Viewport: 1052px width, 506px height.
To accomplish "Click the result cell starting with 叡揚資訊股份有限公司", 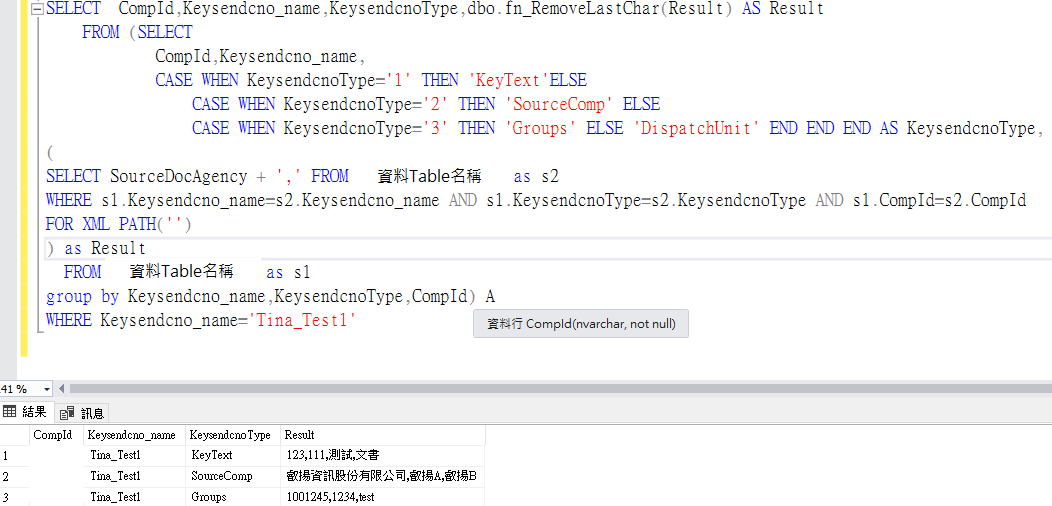I will click(x=382, y=476).
